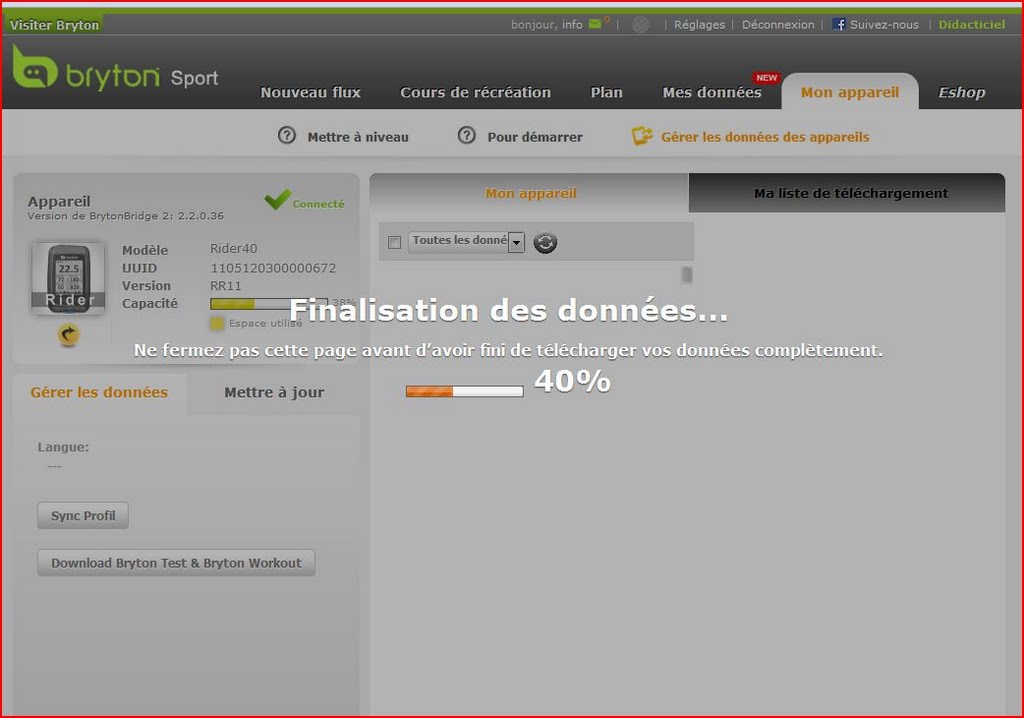The width and height of the screenshot is (1024, 718).
Task: Open the Didacticiel link
Action: pyautogui.click(x=972, y=24)
